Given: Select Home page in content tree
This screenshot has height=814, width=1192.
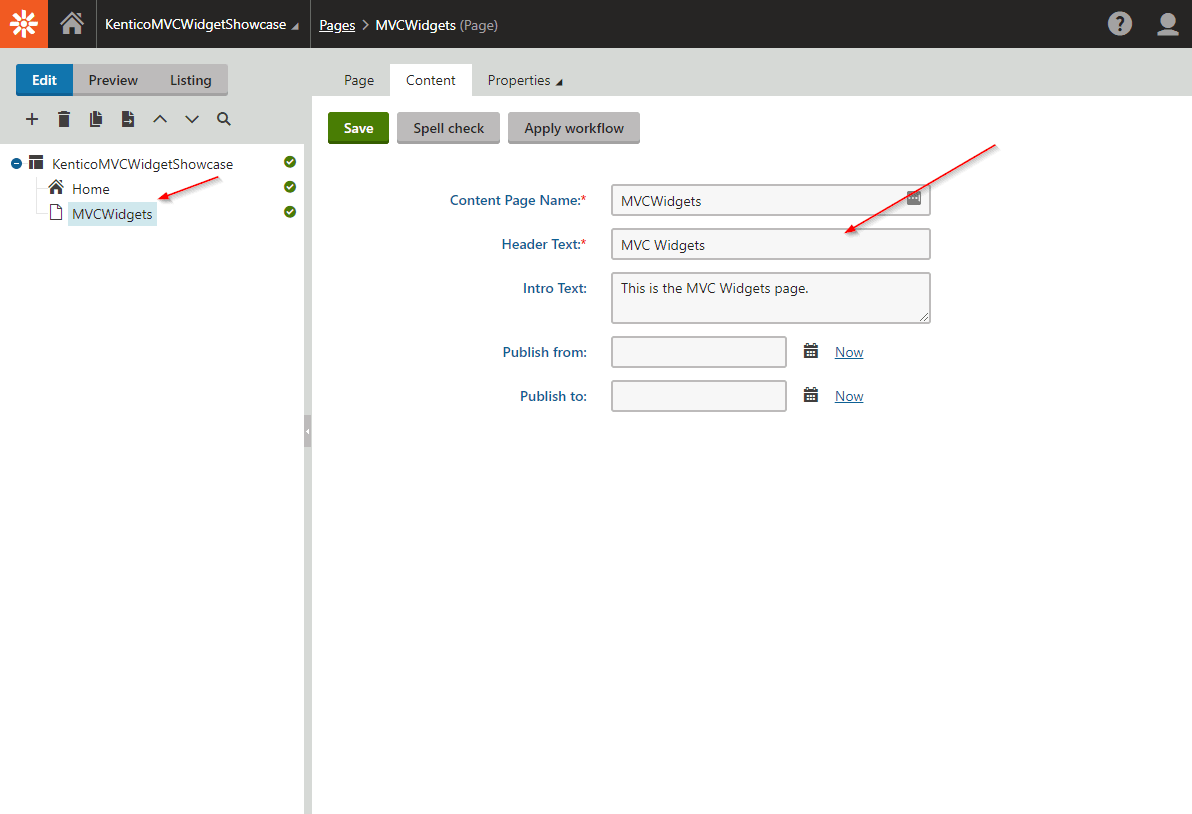Looking at the screenshot, I should click(90, 189).
